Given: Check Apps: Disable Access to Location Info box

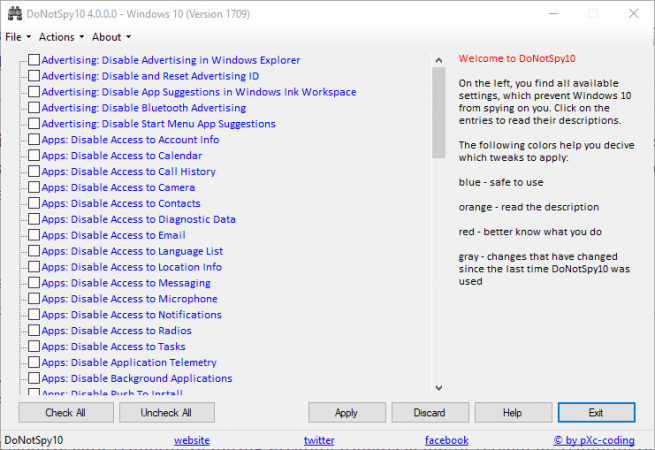Looking at the screenshot, I should 34,267.
